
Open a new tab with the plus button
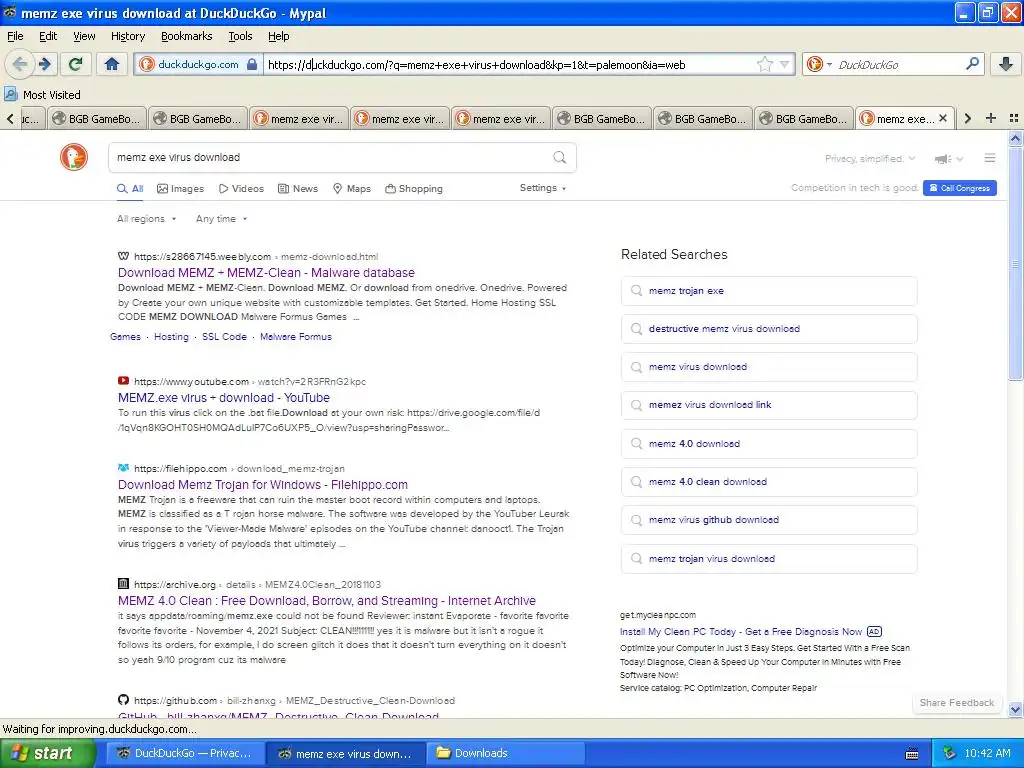coord(991,118)
